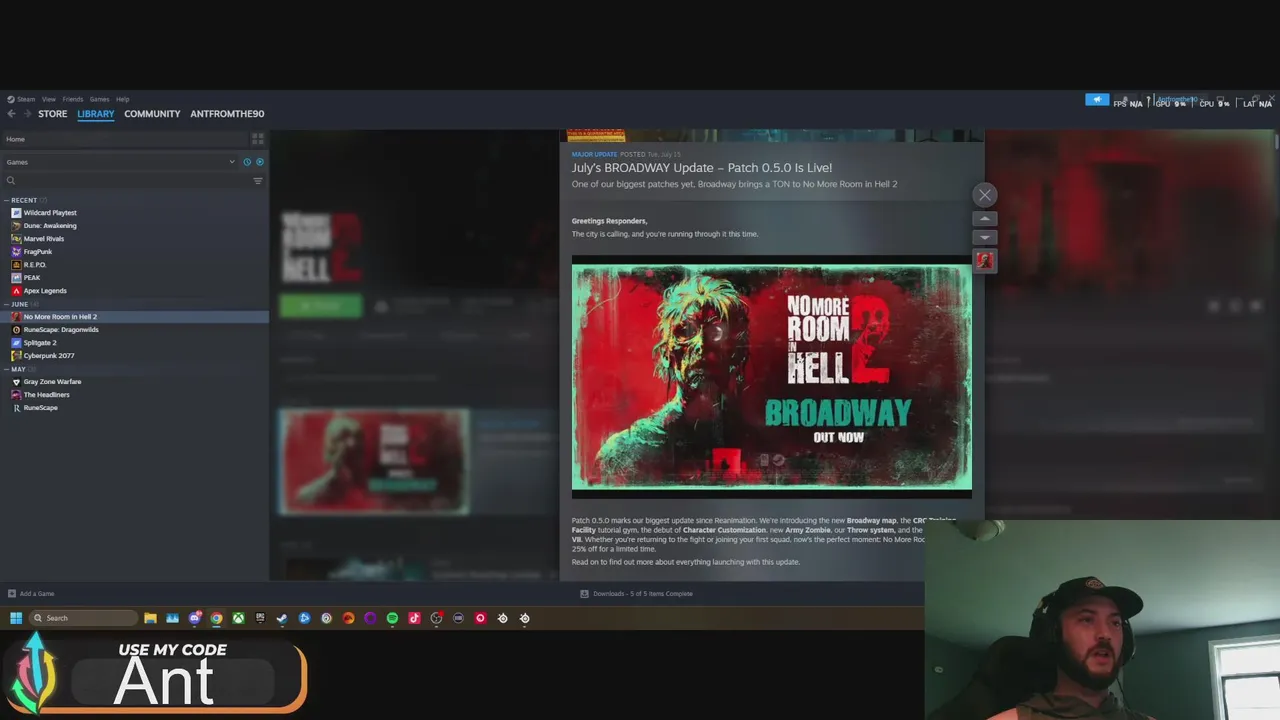Select PEAK in library
1280x720 pixels.
(32, 278)
